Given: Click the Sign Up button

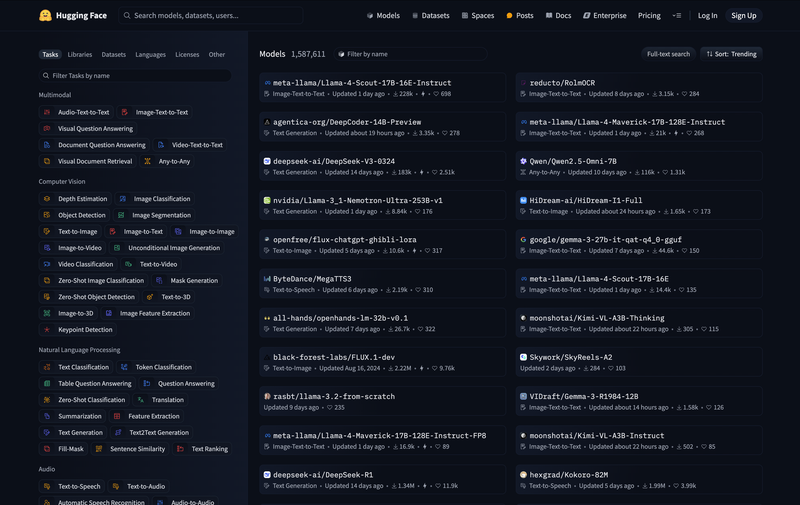Looking at the screenshot, I should (744, 15).
